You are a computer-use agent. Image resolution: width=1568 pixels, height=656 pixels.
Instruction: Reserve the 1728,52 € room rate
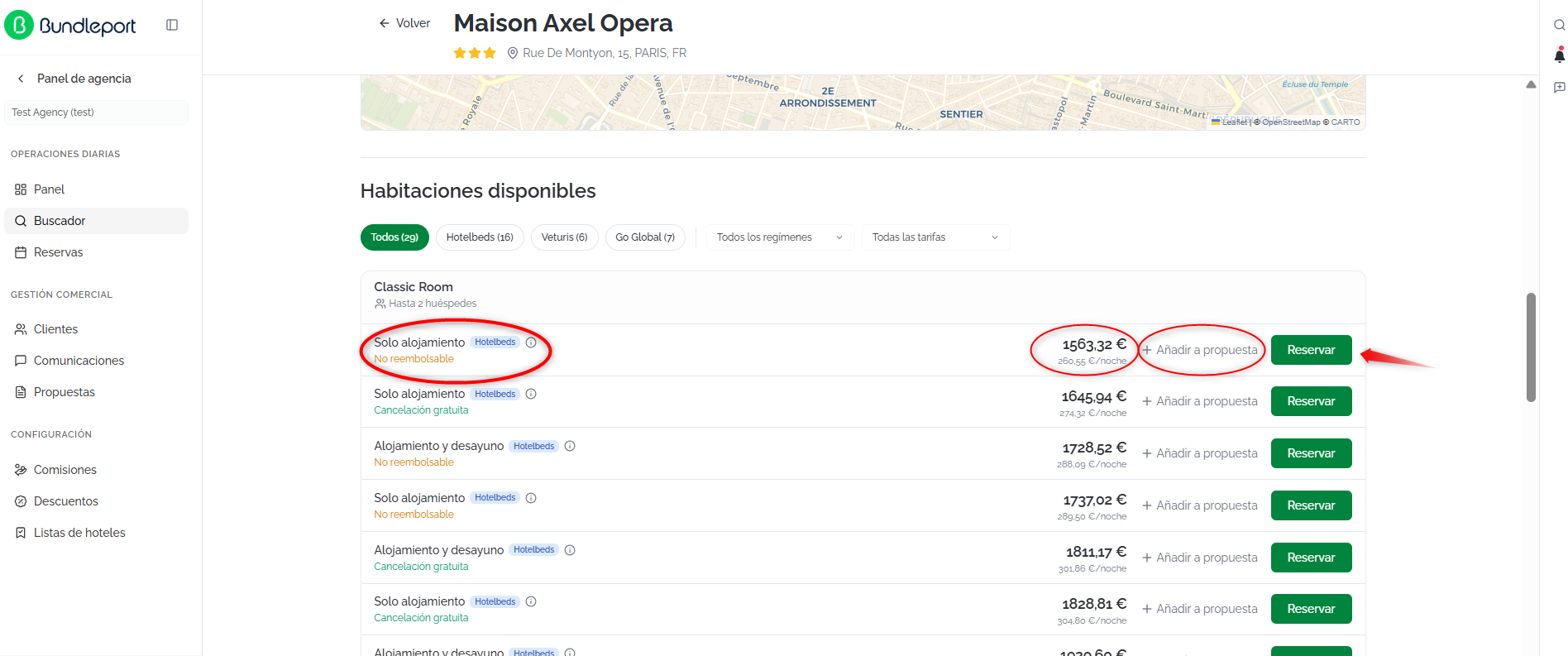click(1311, 453)
